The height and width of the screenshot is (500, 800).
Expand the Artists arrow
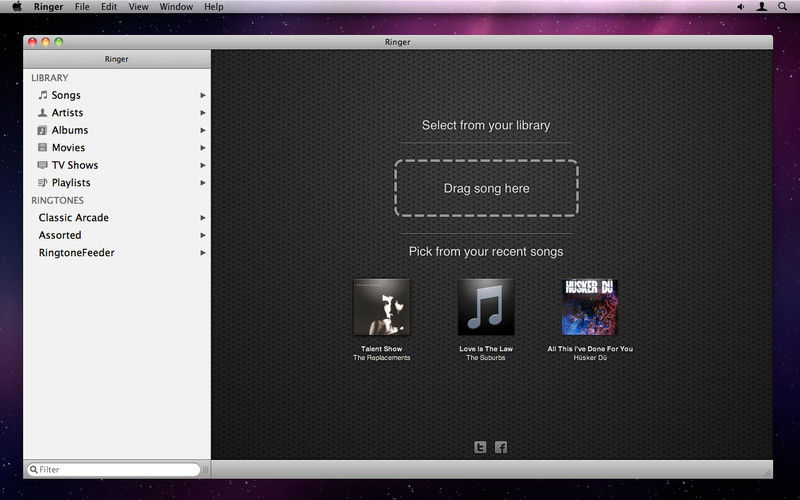pyautogui.click(x=203, y=113)
